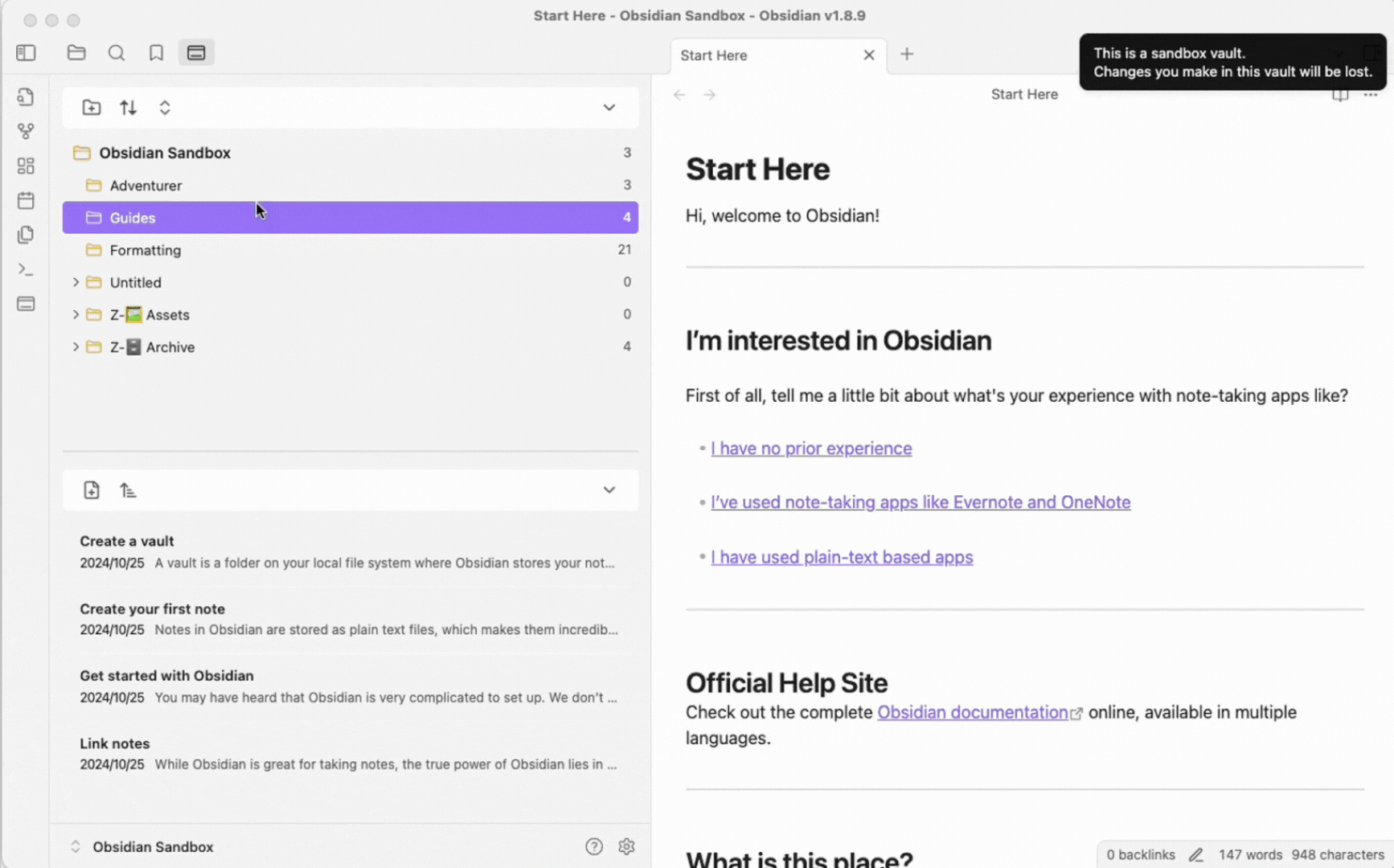Dismiss the sandbox vault notice
Image resolution: width=1394 pixels, height=868 pixels.
tap(1233, 62)
